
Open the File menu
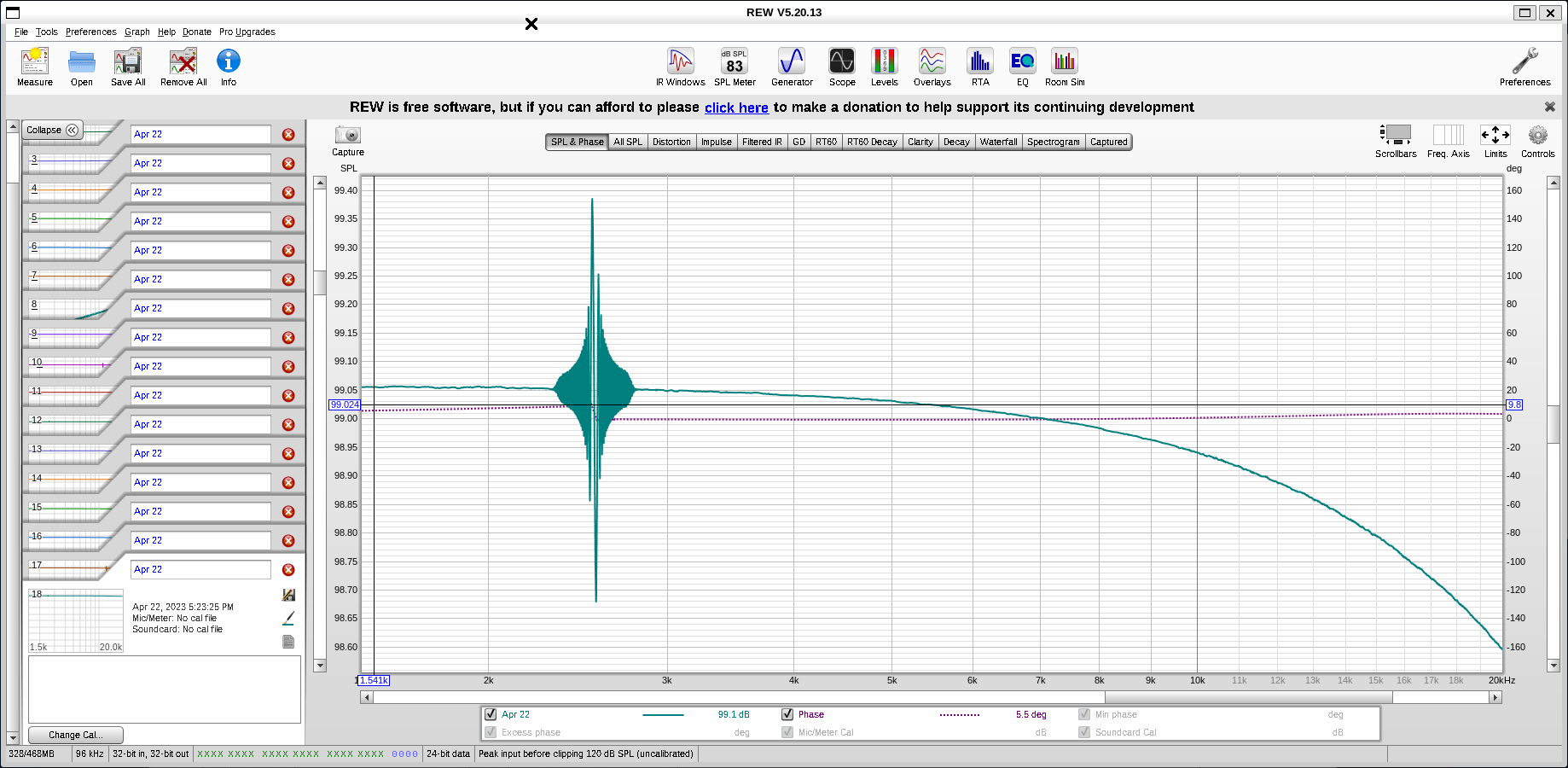[x=21, y=32]
